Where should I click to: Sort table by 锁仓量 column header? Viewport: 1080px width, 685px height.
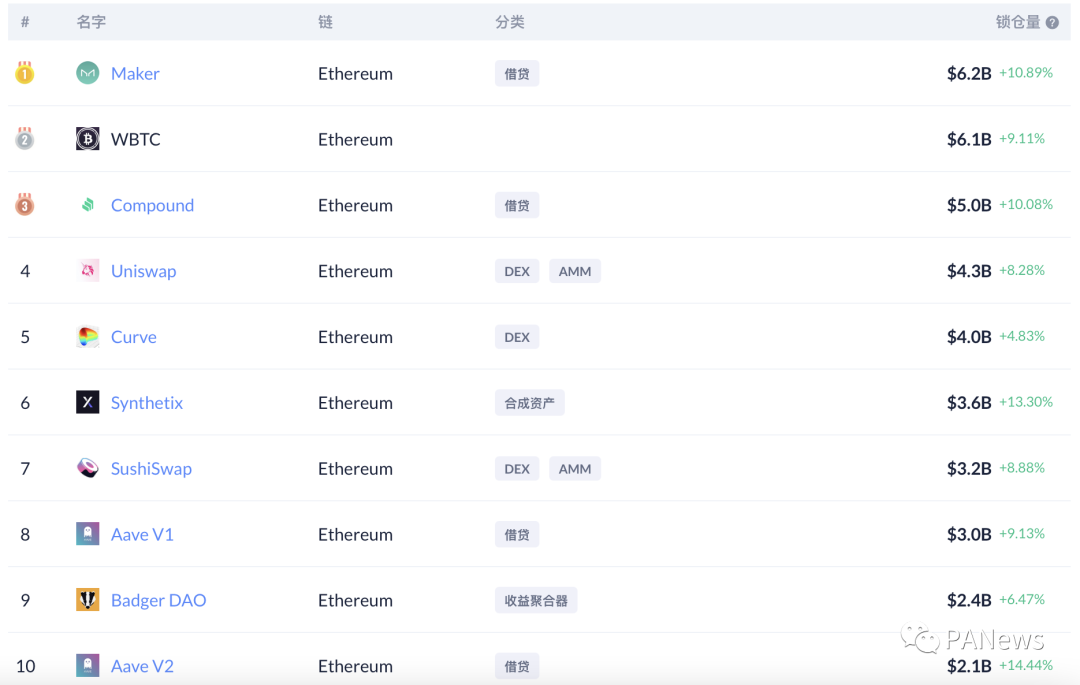[x=1018, y=22]
